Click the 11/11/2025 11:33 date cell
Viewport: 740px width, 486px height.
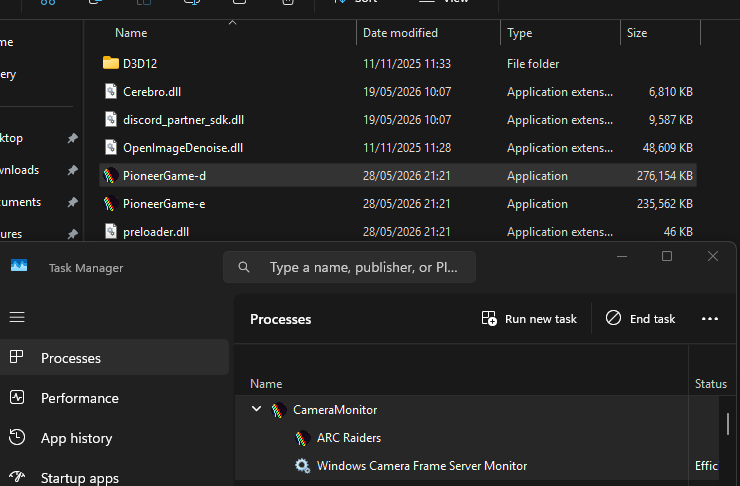pyautogui.click(x=407, y=63)
